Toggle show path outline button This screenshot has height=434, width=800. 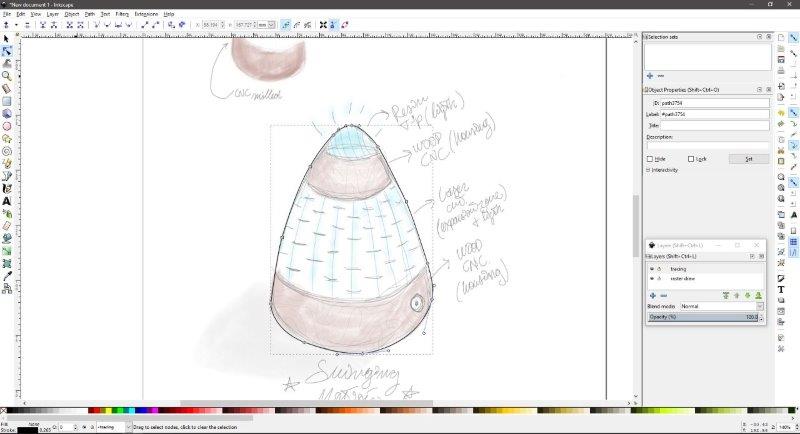pos(344,24)
